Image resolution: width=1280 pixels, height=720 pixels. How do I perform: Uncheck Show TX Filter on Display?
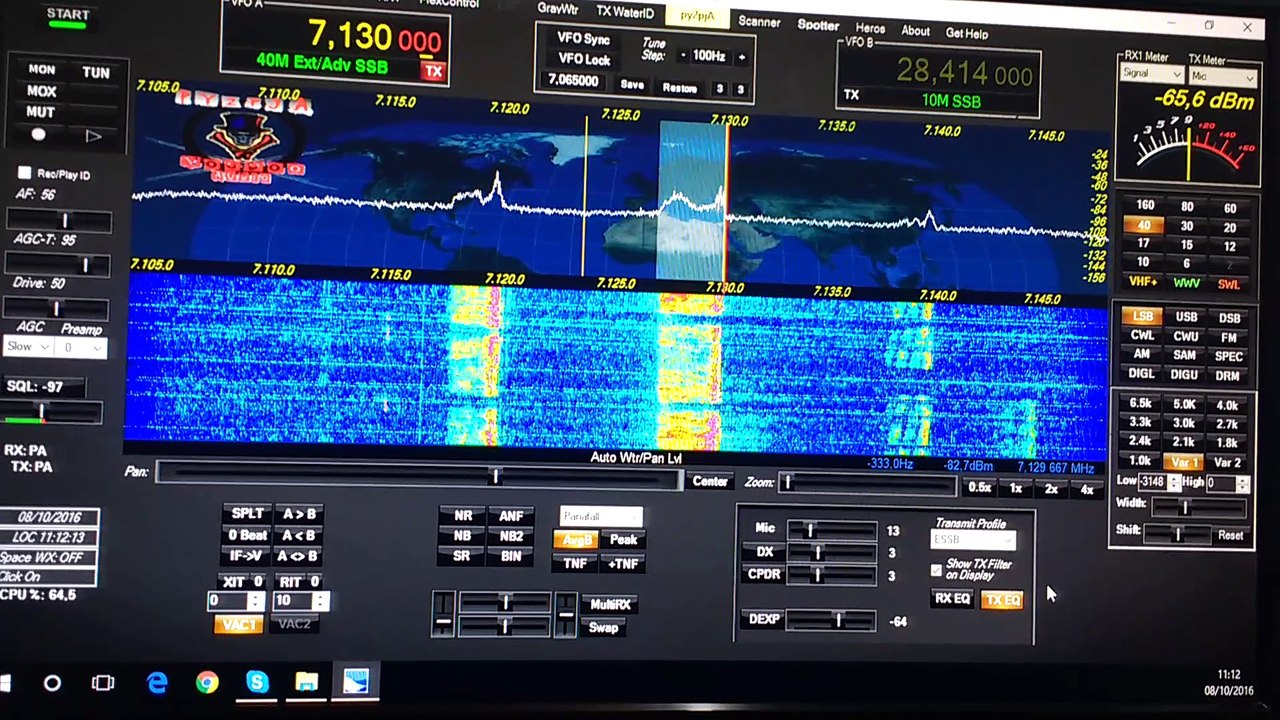click(x=936, y=570)
